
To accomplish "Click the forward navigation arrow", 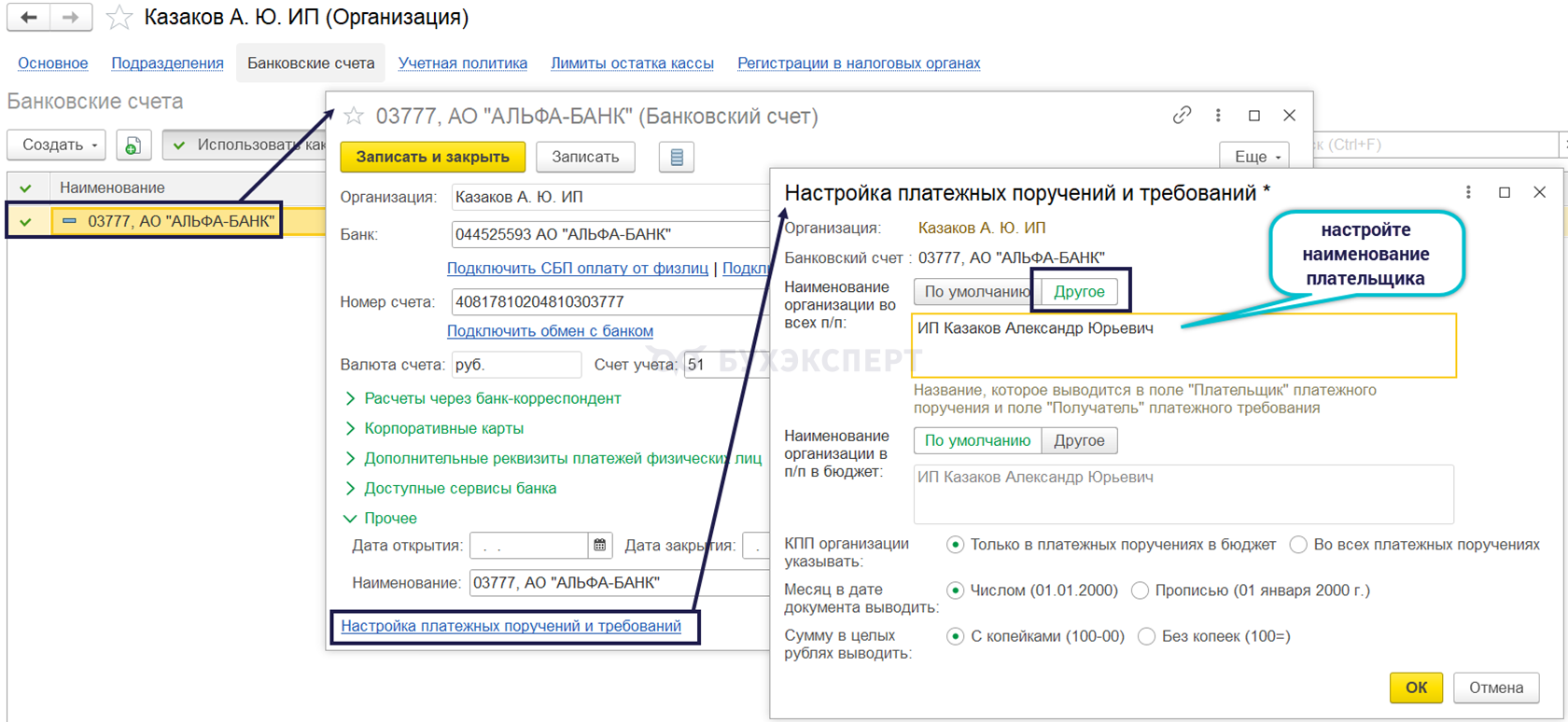I will click(x=71, y=18).
